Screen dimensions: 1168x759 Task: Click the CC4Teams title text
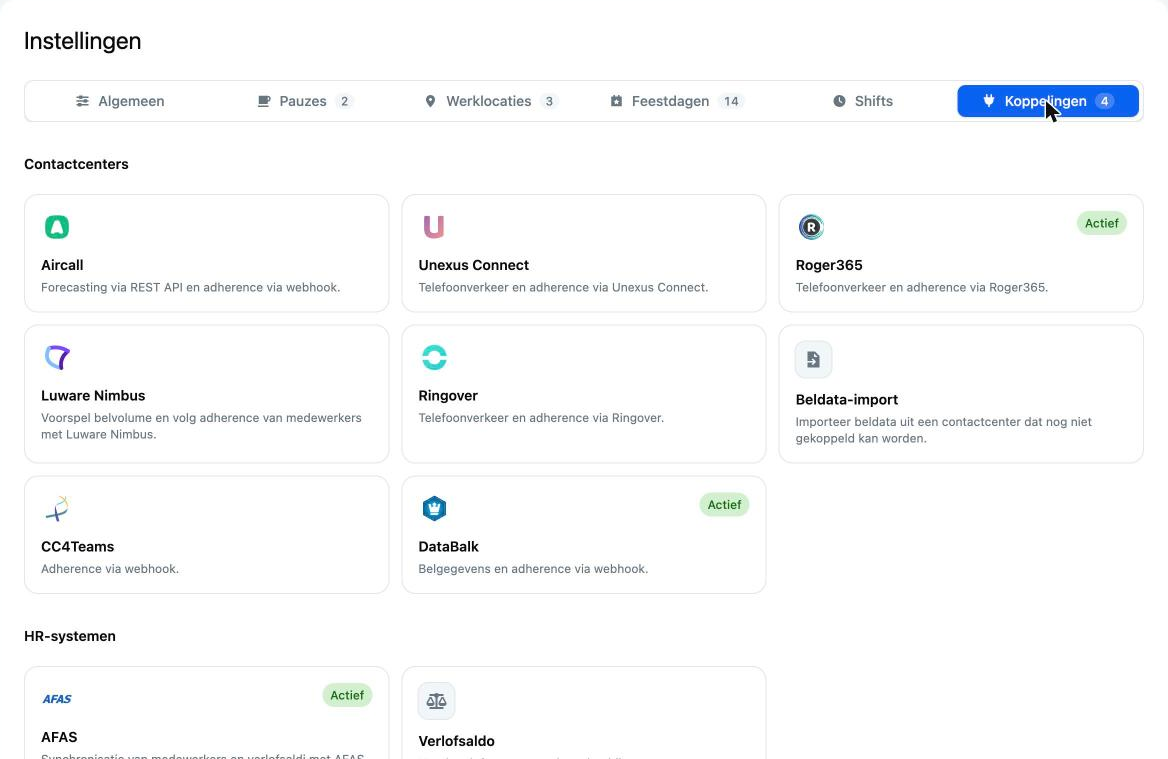(x=77, y=547)
